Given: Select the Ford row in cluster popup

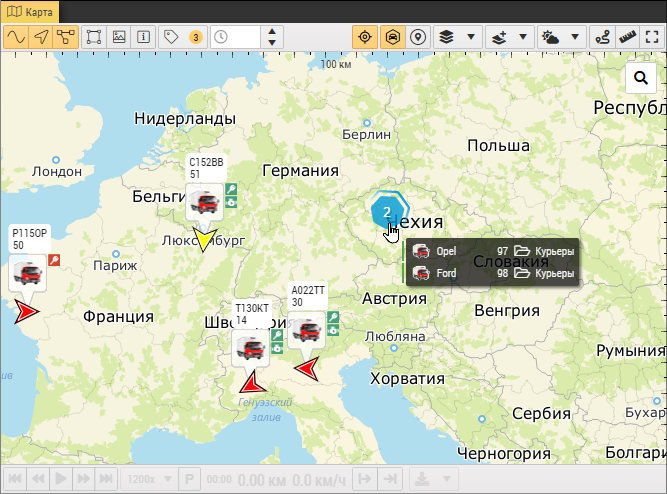Looking at the screenshot, I should pos(493,273).
